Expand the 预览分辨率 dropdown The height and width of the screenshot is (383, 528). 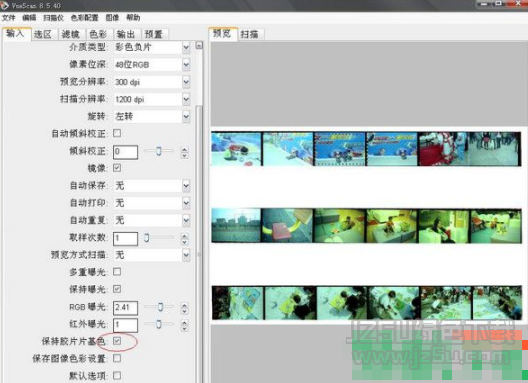coord(186,82)
